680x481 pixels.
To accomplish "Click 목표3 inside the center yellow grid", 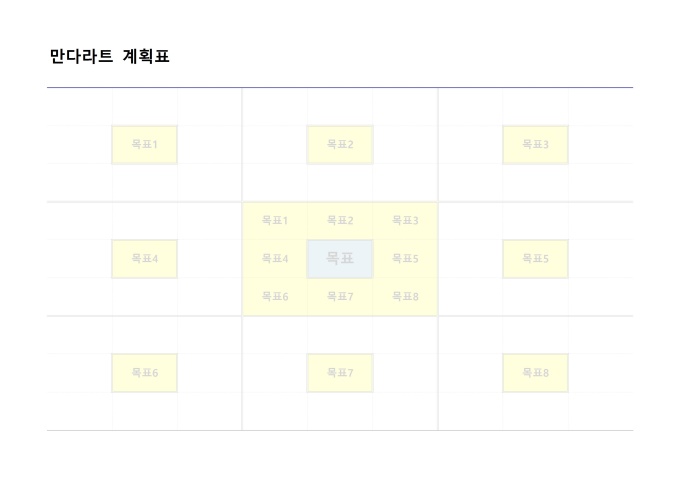I will 405,221.
